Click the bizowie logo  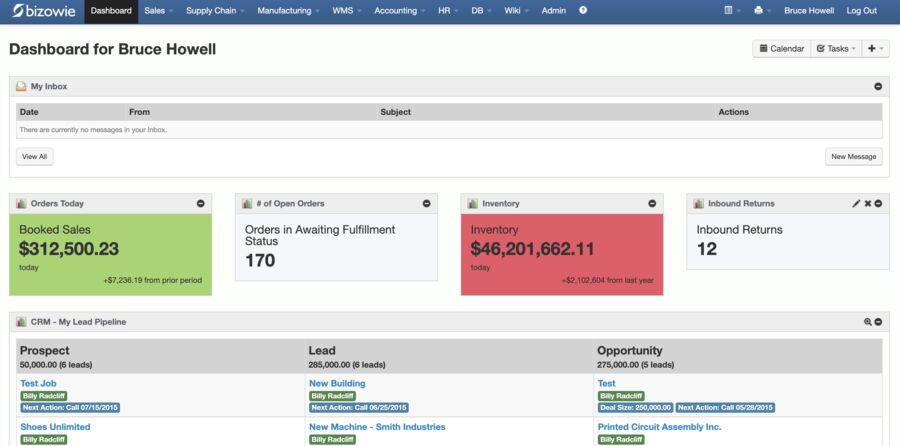44,10
